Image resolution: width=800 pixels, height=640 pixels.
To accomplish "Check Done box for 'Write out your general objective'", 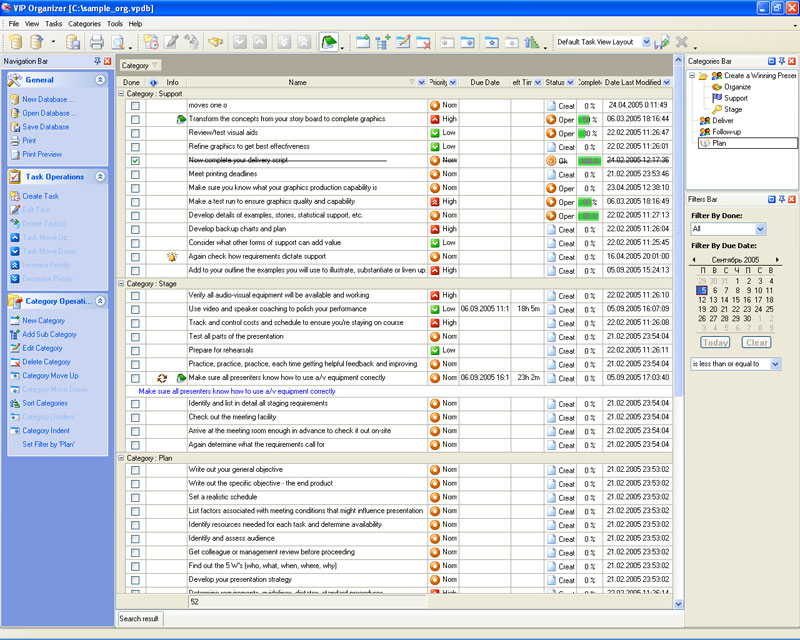I will coord(135,470).
